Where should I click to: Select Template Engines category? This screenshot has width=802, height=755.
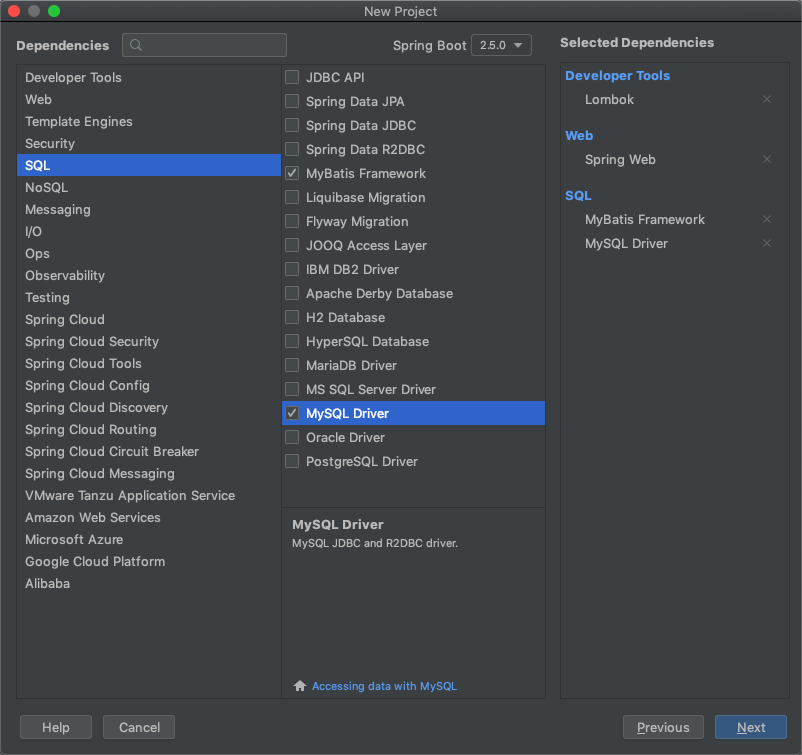click(149, 121)
